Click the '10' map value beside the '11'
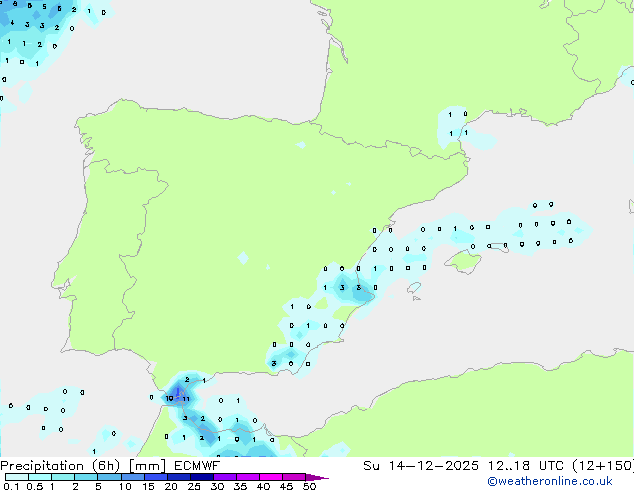Image resolution: width=634 pixels, height=490 pixels. click(x=169, y=399)
